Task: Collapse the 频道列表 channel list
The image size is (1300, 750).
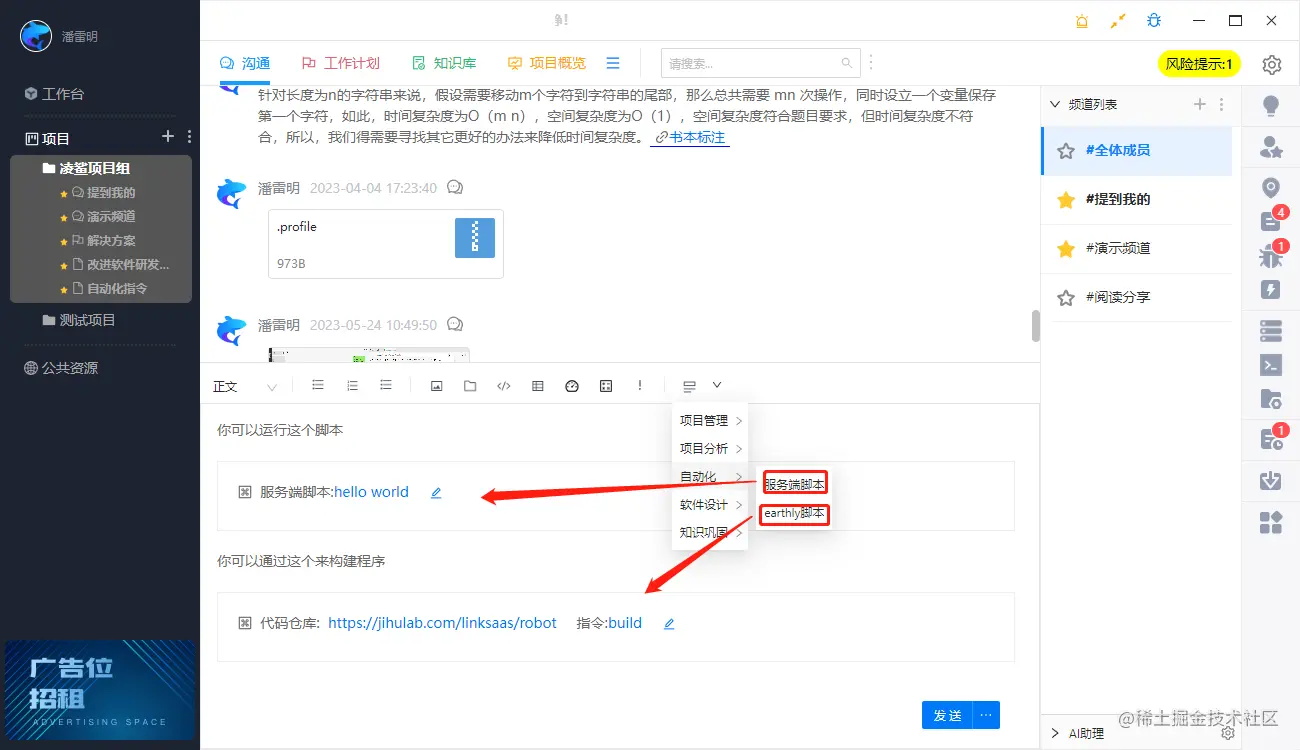Action: [x=1054, y=104]
